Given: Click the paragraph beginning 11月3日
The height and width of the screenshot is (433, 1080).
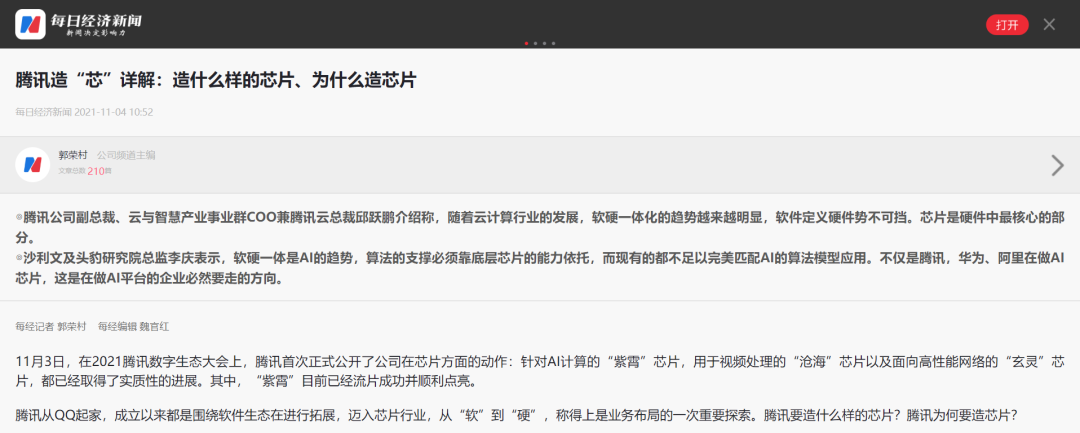Looking at the screenshot, I should (540, 370).
